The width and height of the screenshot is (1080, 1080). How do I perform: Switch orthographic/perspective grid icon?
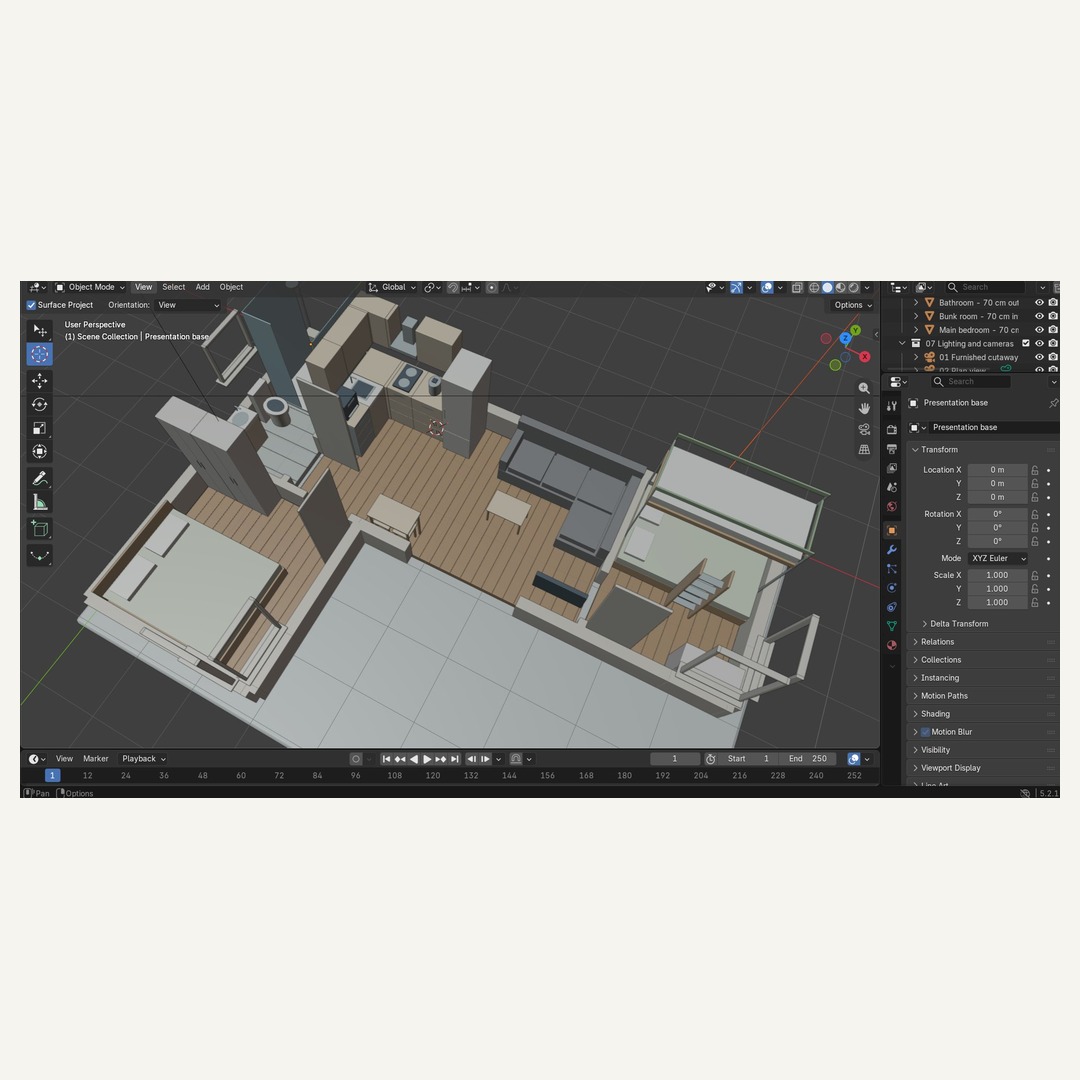864,449
